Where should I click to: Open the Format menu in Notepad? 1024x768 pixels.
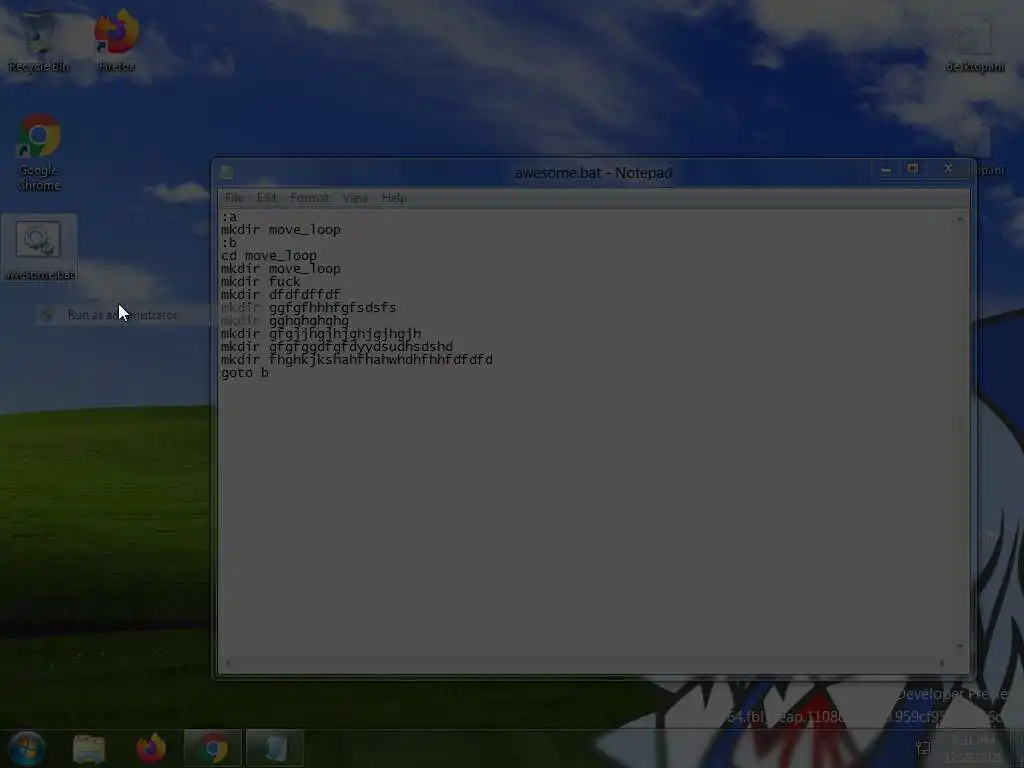[310, 197]
